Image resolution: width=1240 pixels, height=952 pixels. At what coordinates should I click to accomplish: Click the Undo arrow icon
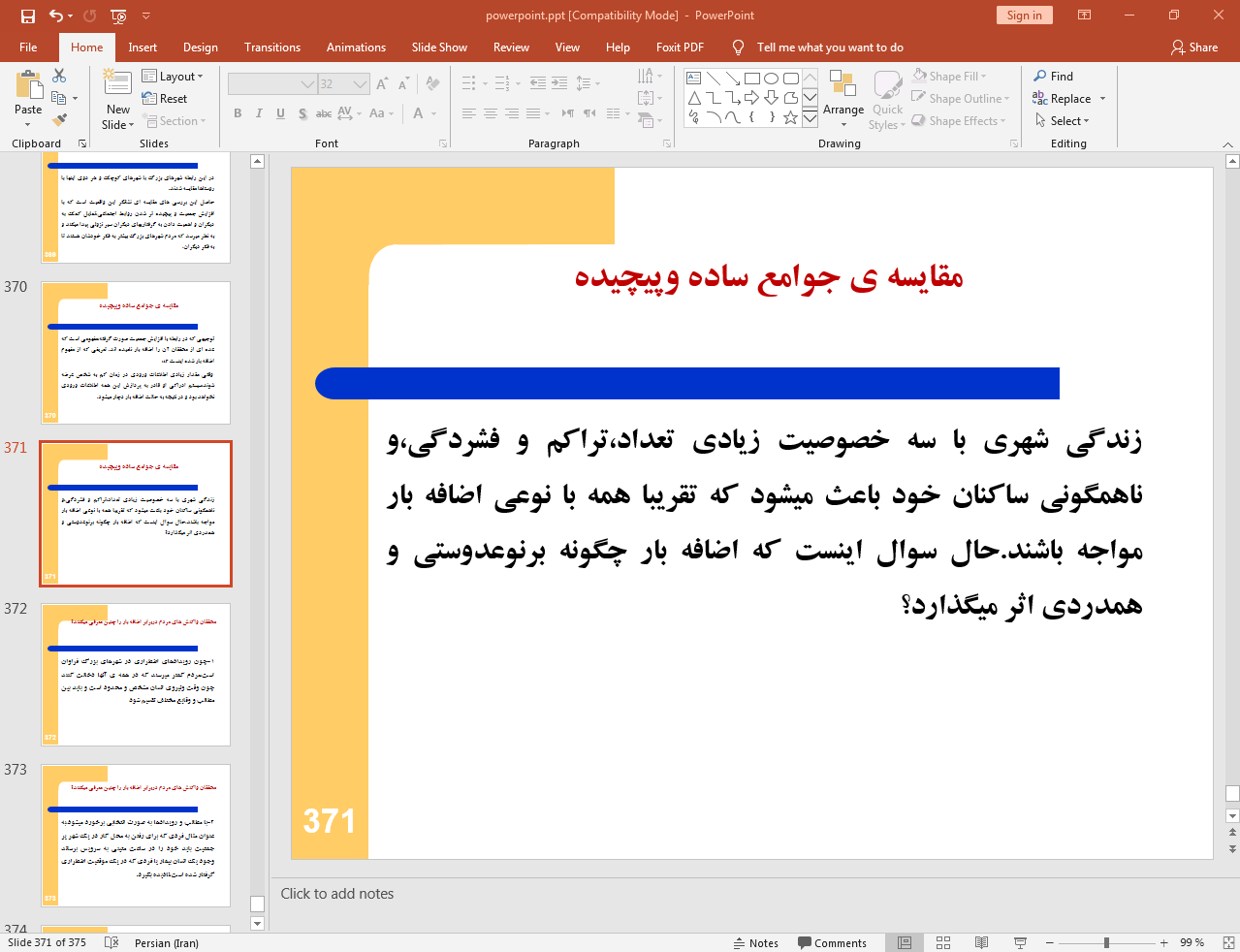56,16
